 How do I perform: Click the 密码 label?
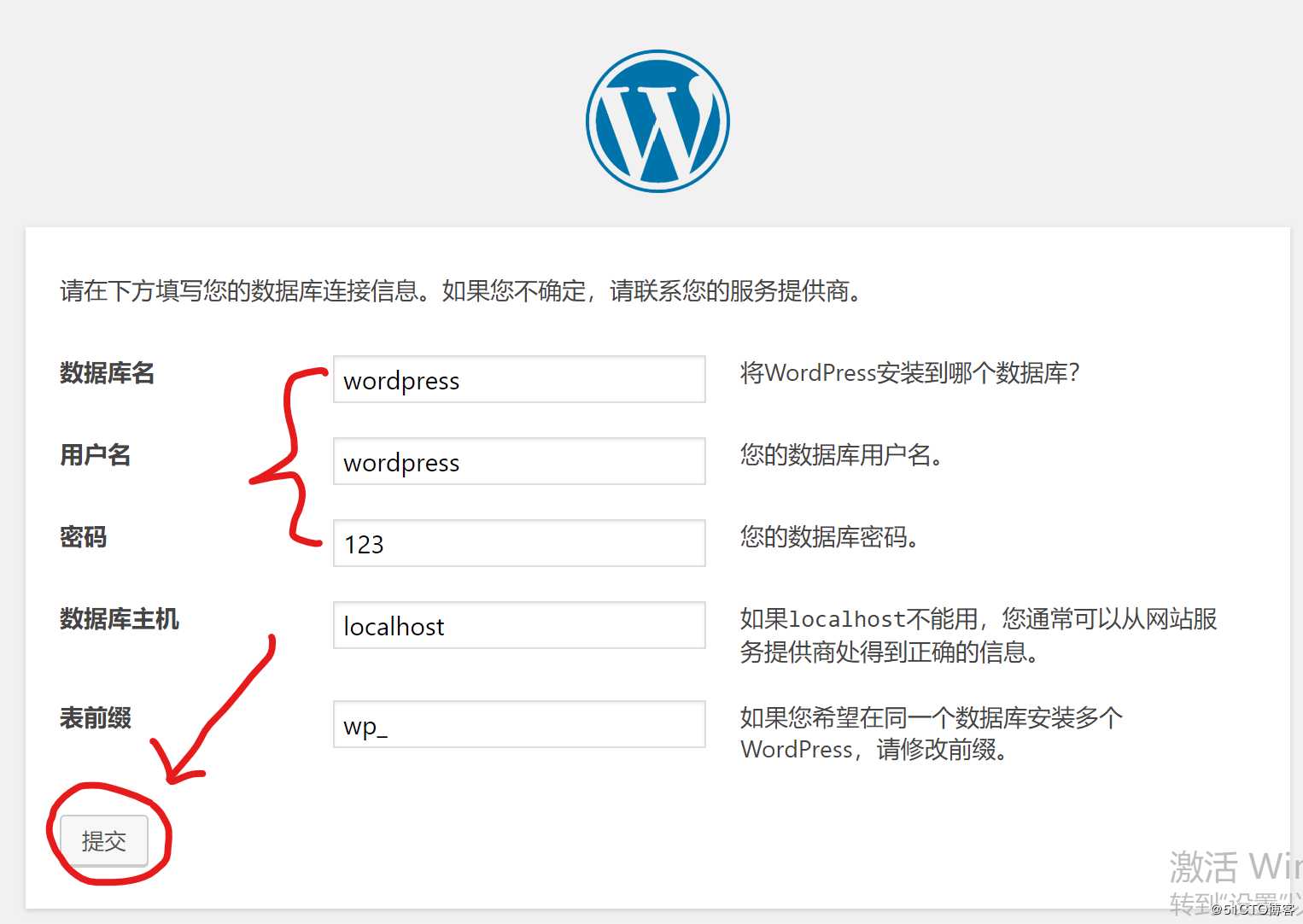point(84,537)
